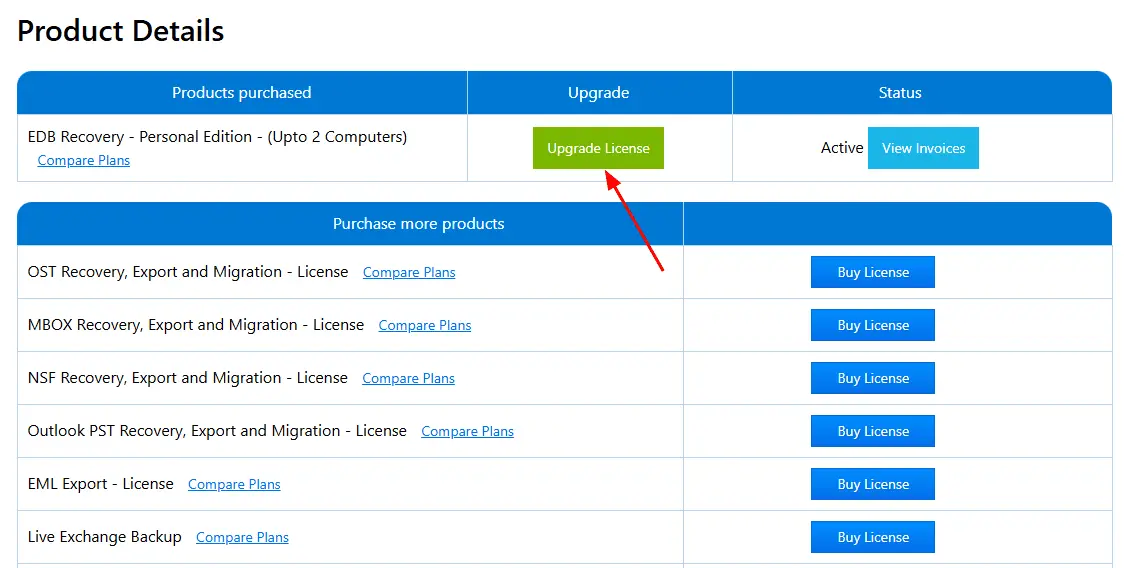Click the Upgrade column header
The image size is (1127, 568).
[x=598, y=93]
